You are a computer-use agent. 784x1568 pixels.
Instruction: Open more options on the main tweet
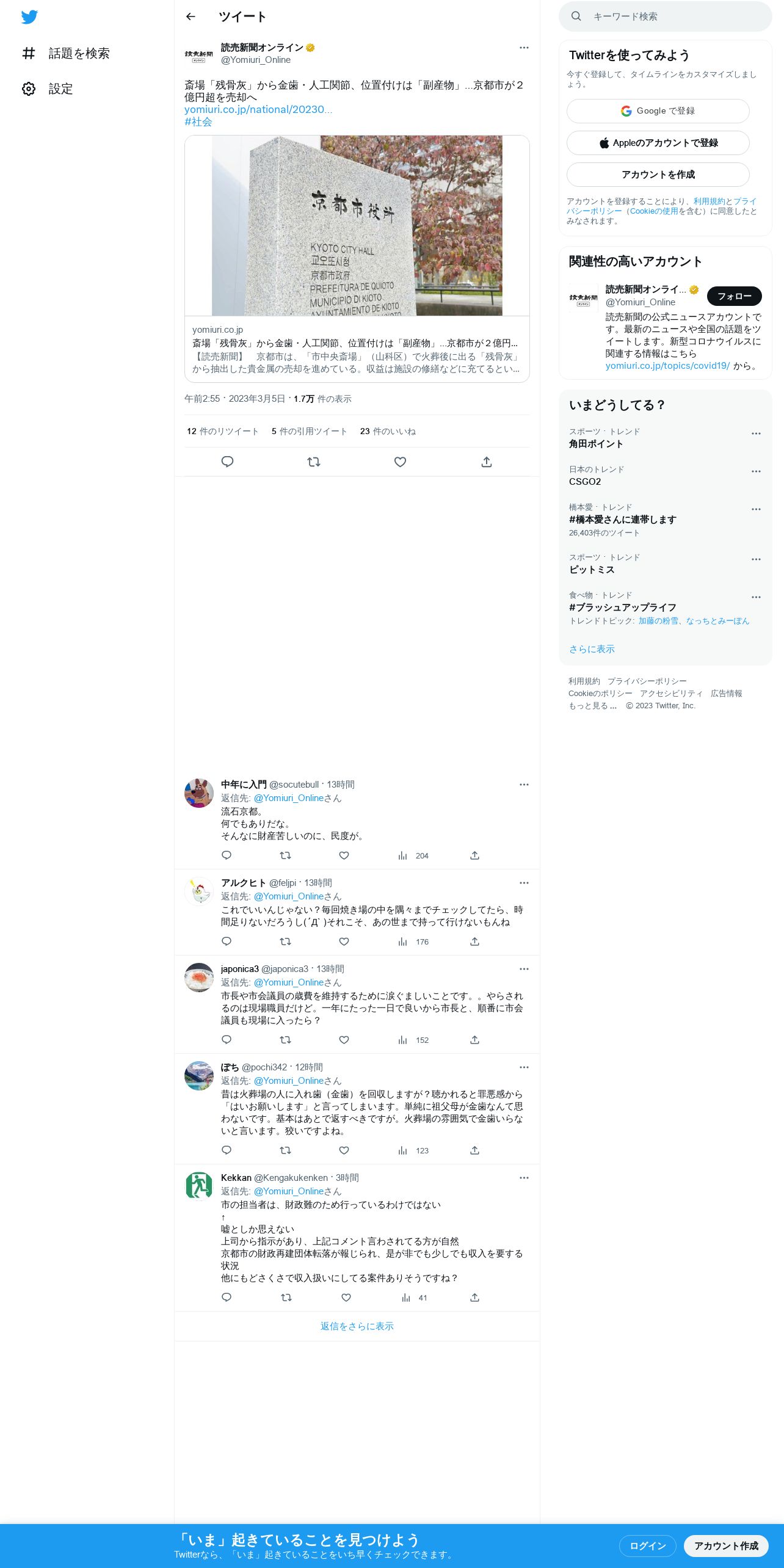524,48
